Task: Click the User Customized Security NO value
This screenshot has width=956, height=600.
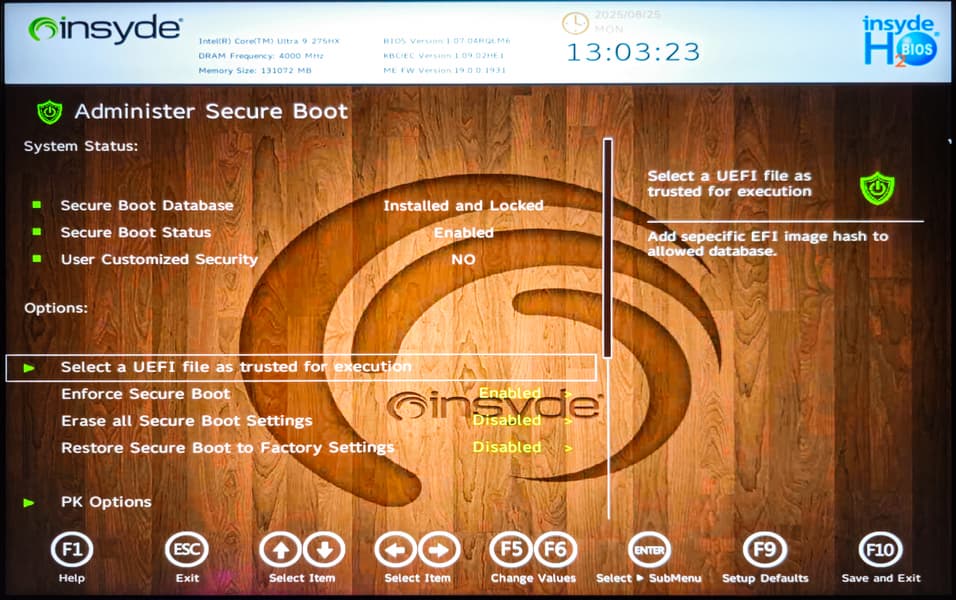Action: tap(463, 259)
